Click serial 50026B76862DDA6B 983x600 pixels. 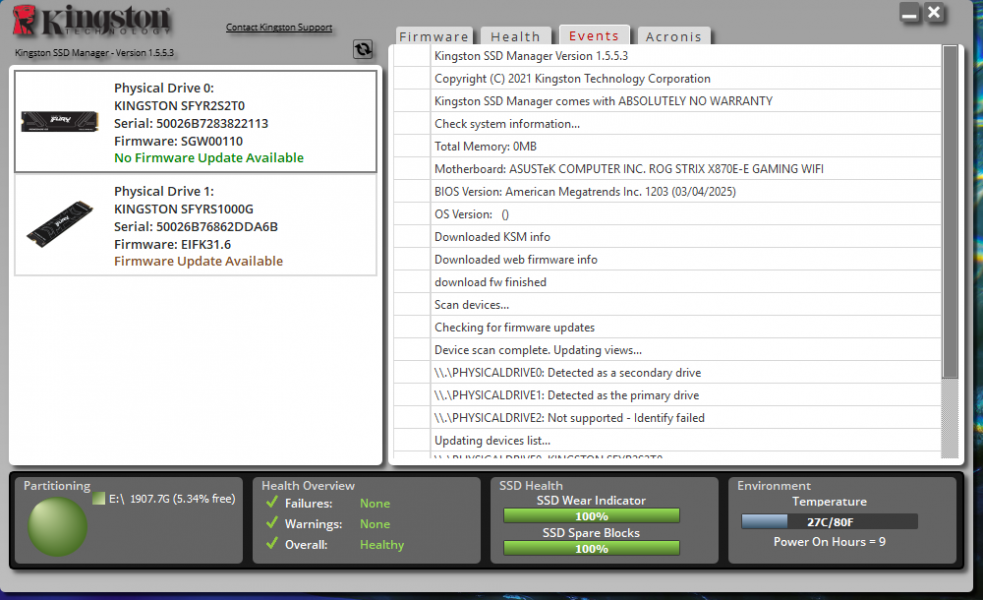point(196,226)
